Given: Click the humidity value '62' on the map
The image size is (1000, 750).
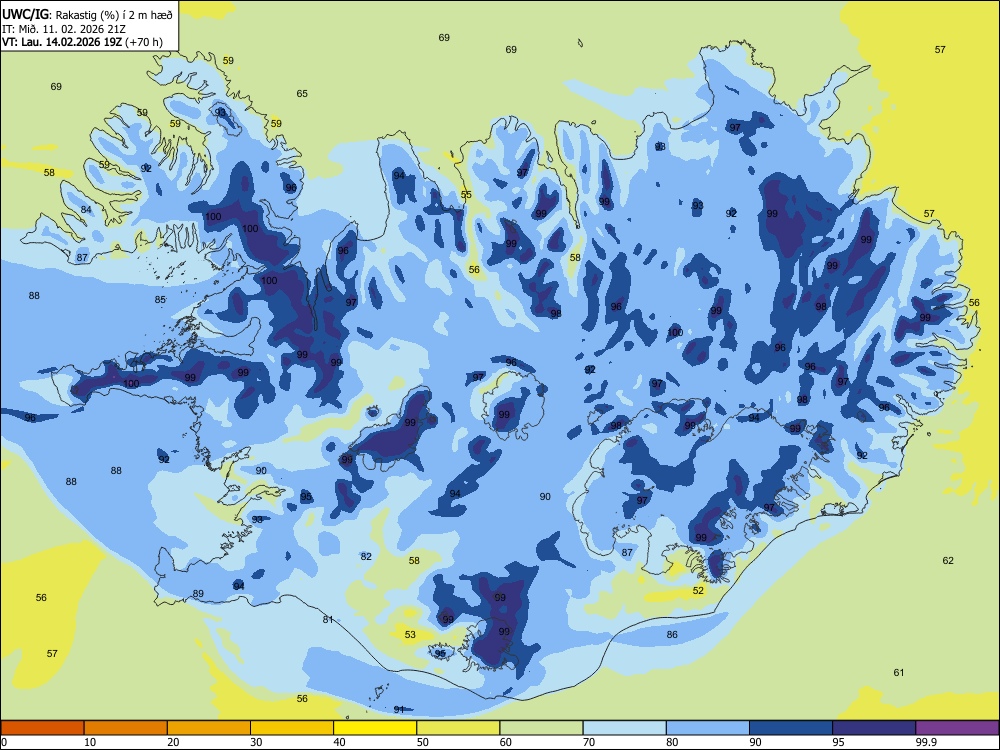Looking at the screenshot, I should tap(948, 561).
